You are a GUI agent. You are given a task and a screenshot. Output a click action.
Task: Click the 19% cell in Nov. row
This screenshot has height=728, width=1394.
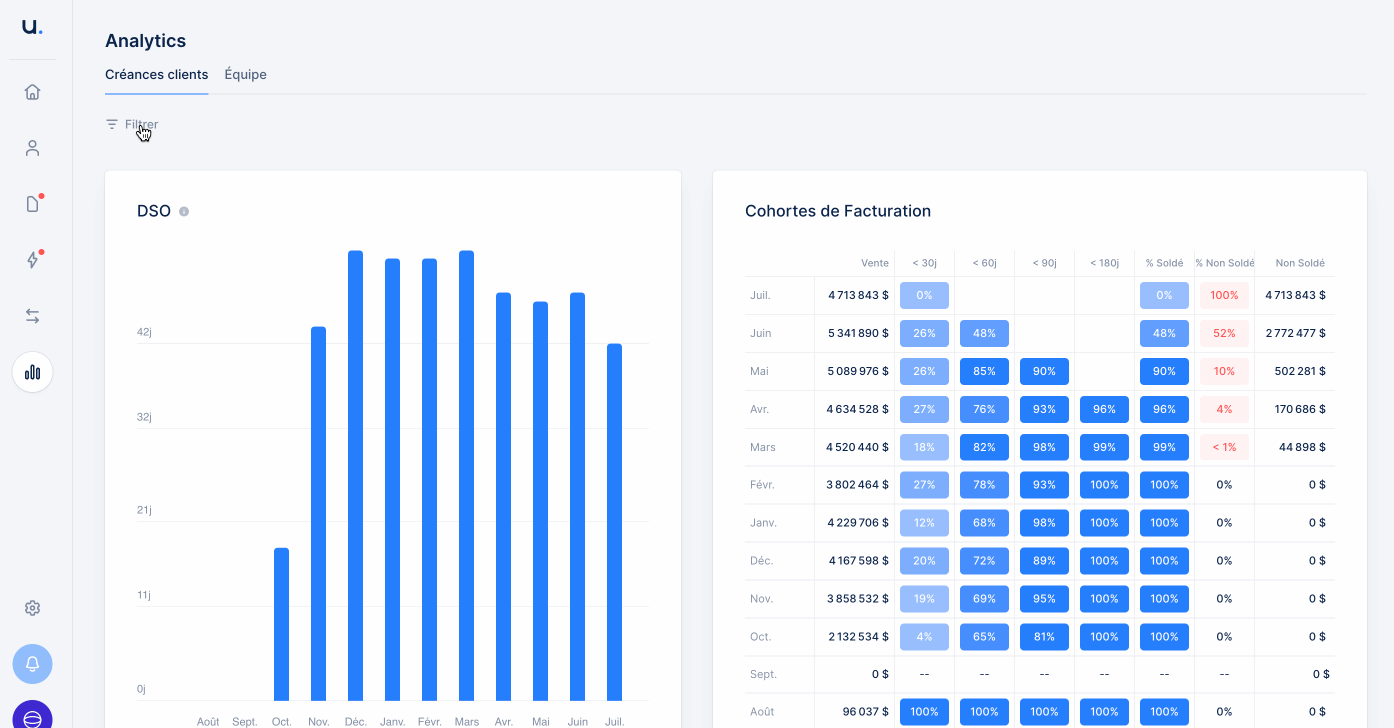coord(924,599)
